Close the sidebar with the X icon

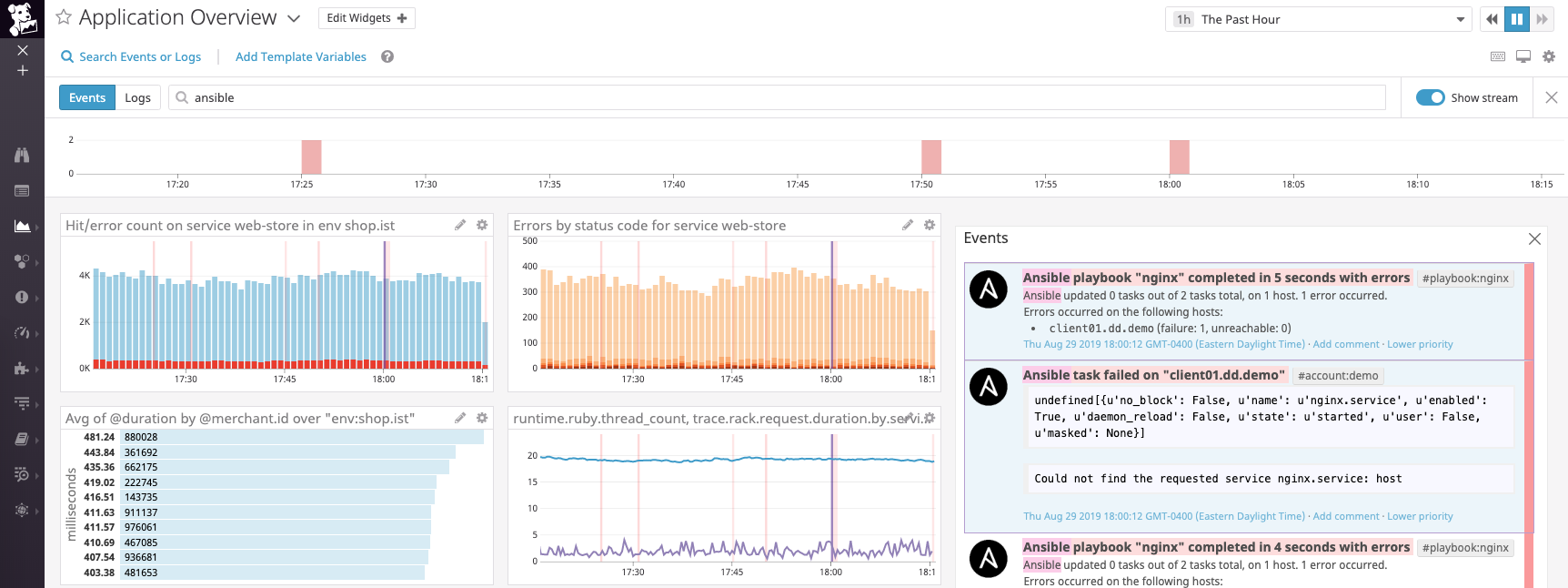coord(23,50)
